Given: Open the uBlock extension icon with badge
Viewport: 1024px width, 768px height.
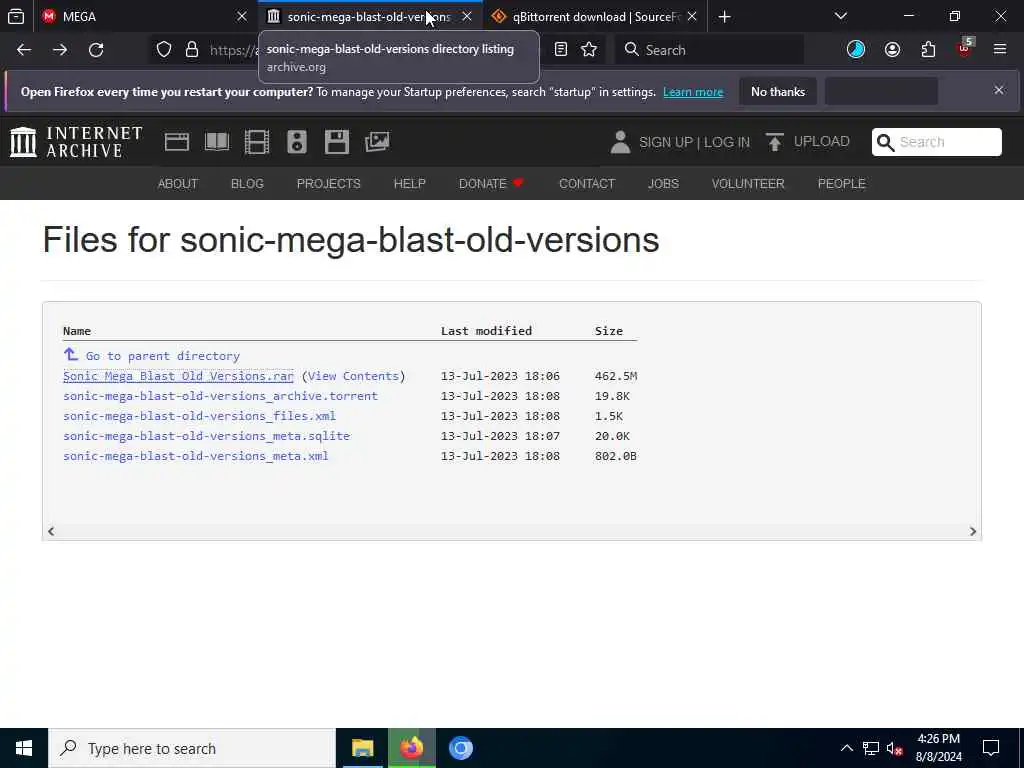Looking at the screenshot, I should [x=965, y=48].
